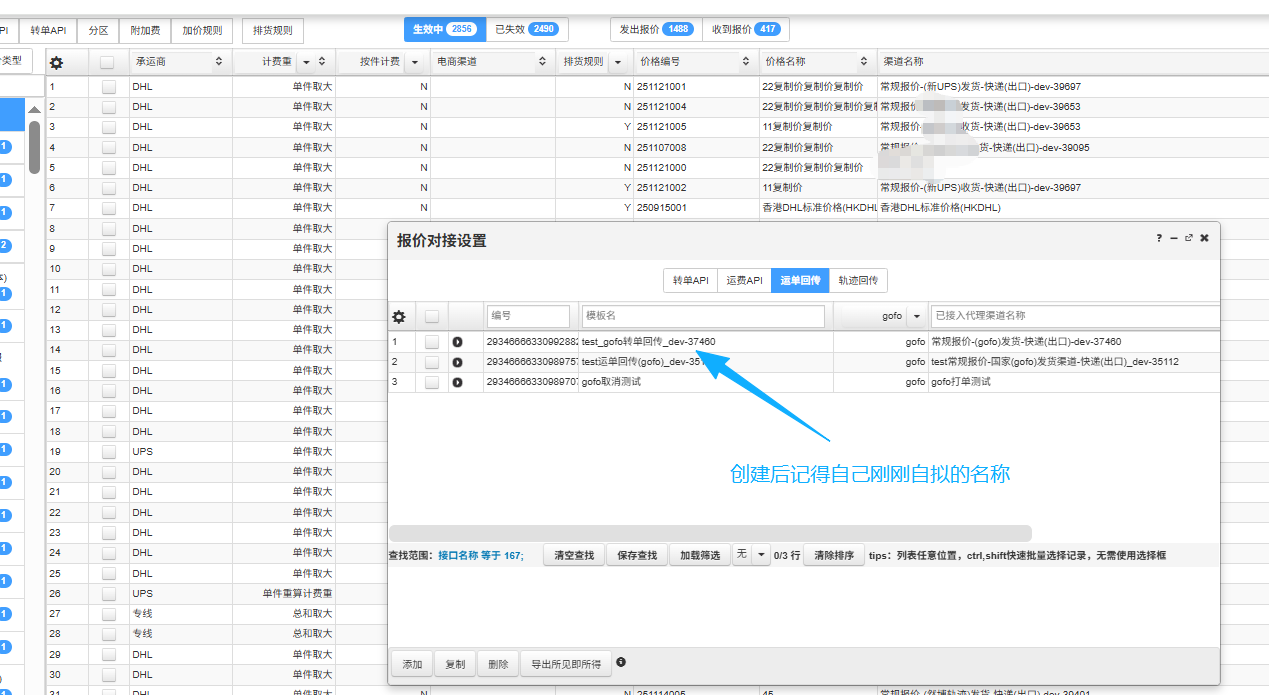Show 发出报价 1488 tab
The width and height of the screenshot is (1269, 695).
[656, 30]
